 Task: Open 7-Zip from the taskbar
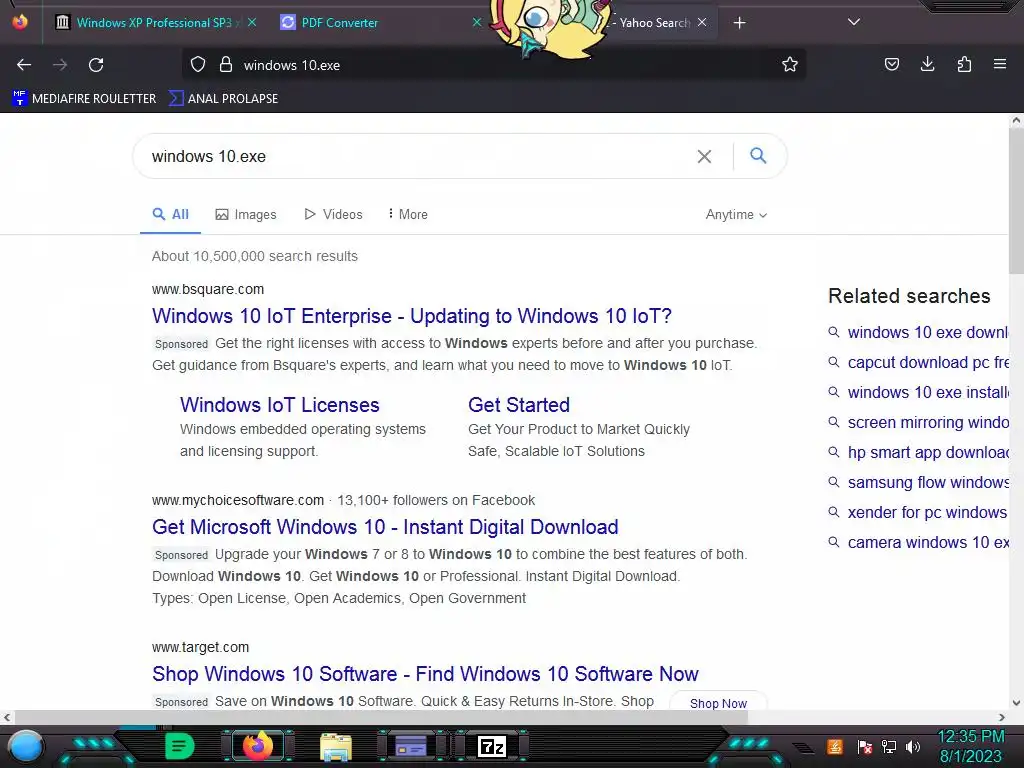click(x=492, y=746)
